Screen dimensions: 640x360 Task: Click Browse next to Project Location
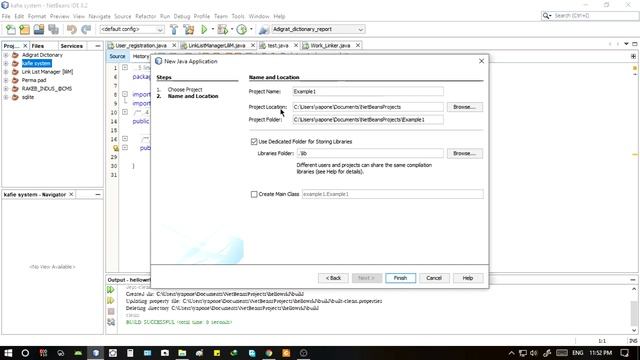click(x=464, y=107)
